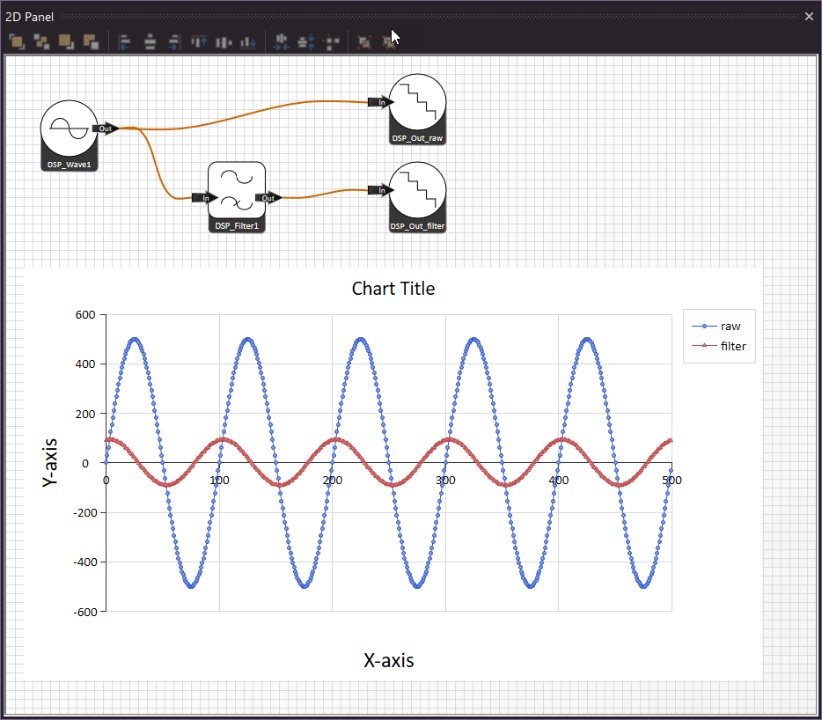Screen dimensions: 822x720
Task: Click the Bring to Front toolbar icon
Action: click(16, 42)
